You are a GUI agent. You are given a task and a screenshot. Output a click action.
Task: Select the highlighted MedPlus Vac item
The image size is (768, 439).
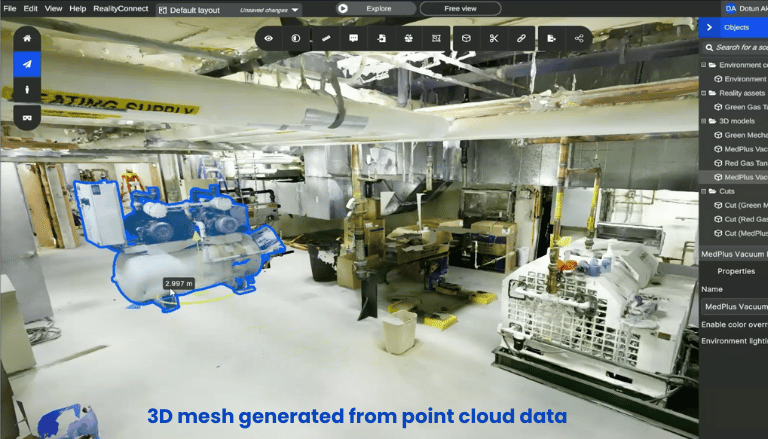coord(734,177)
